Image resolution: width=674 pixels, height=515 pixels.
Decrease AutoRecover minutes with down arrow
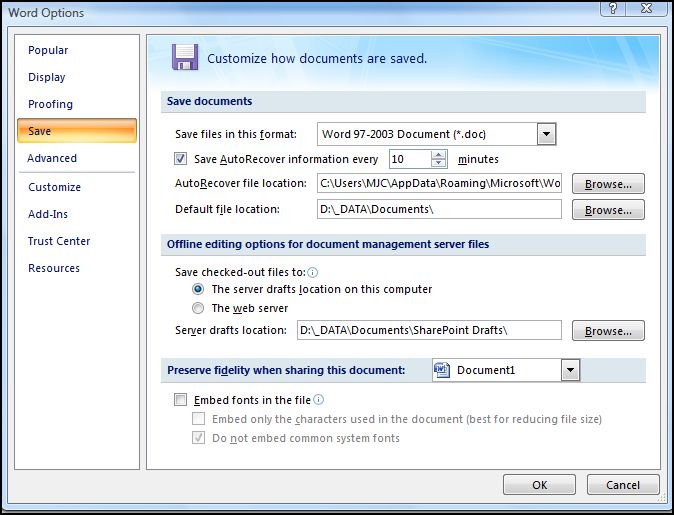point(439,164)
